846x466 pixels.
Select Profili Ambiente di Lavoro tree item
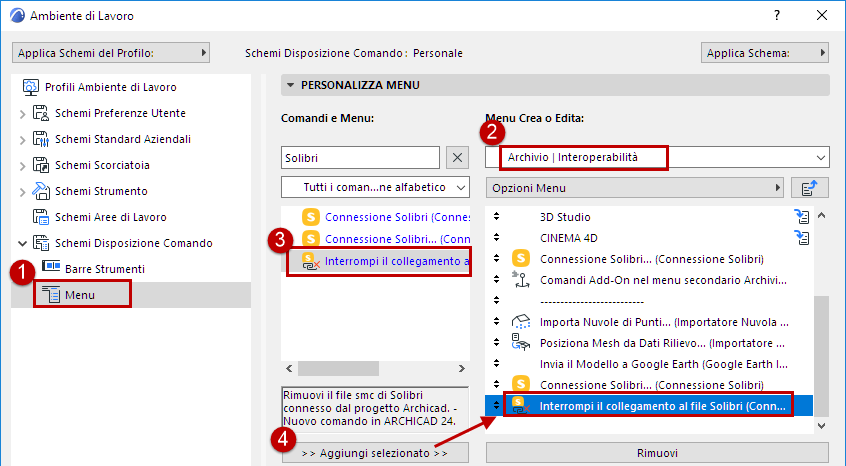coord(111,87)
